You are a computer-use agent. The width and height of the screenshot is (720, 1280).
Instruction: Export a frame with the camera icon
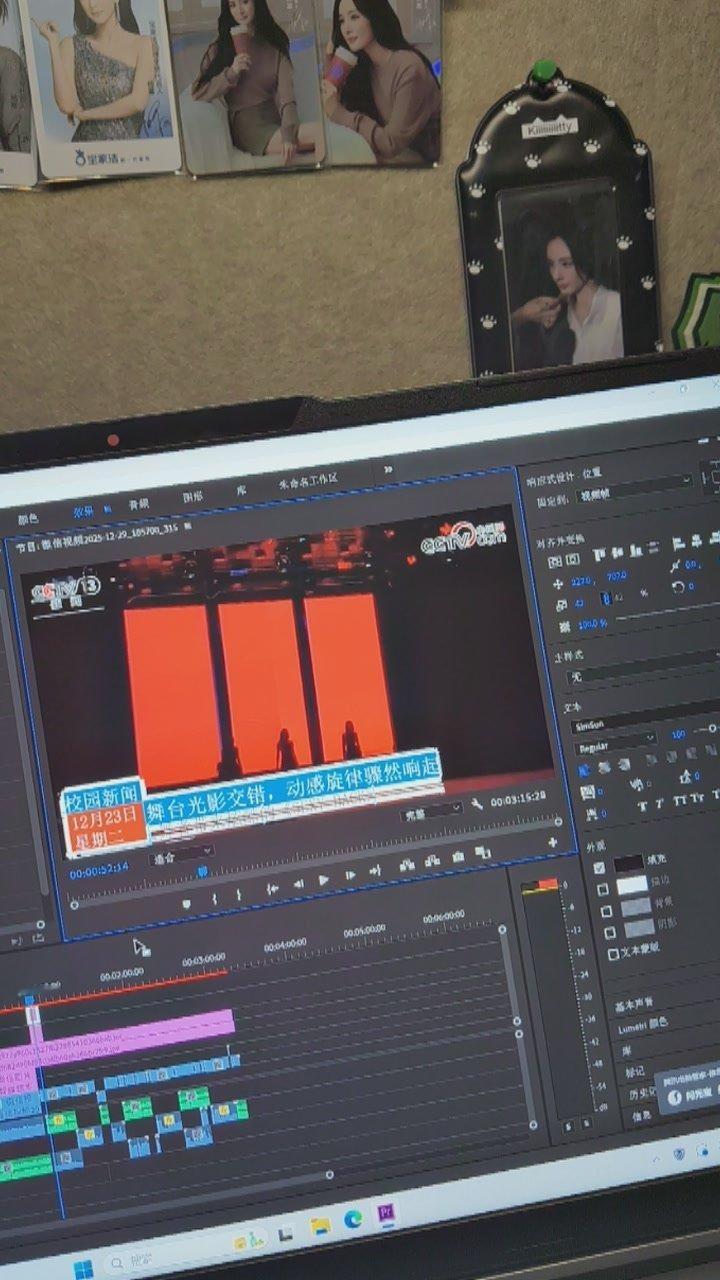pyautogui.click(x=457, y=855)
